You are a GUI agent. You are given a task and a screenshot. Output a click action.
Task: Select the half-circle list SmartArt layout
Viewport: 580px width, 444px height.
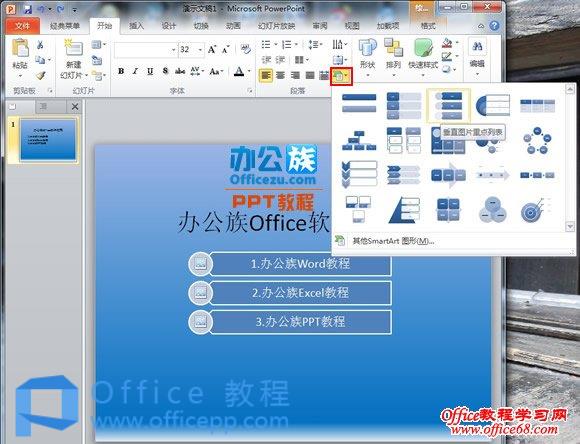point(492,105)
